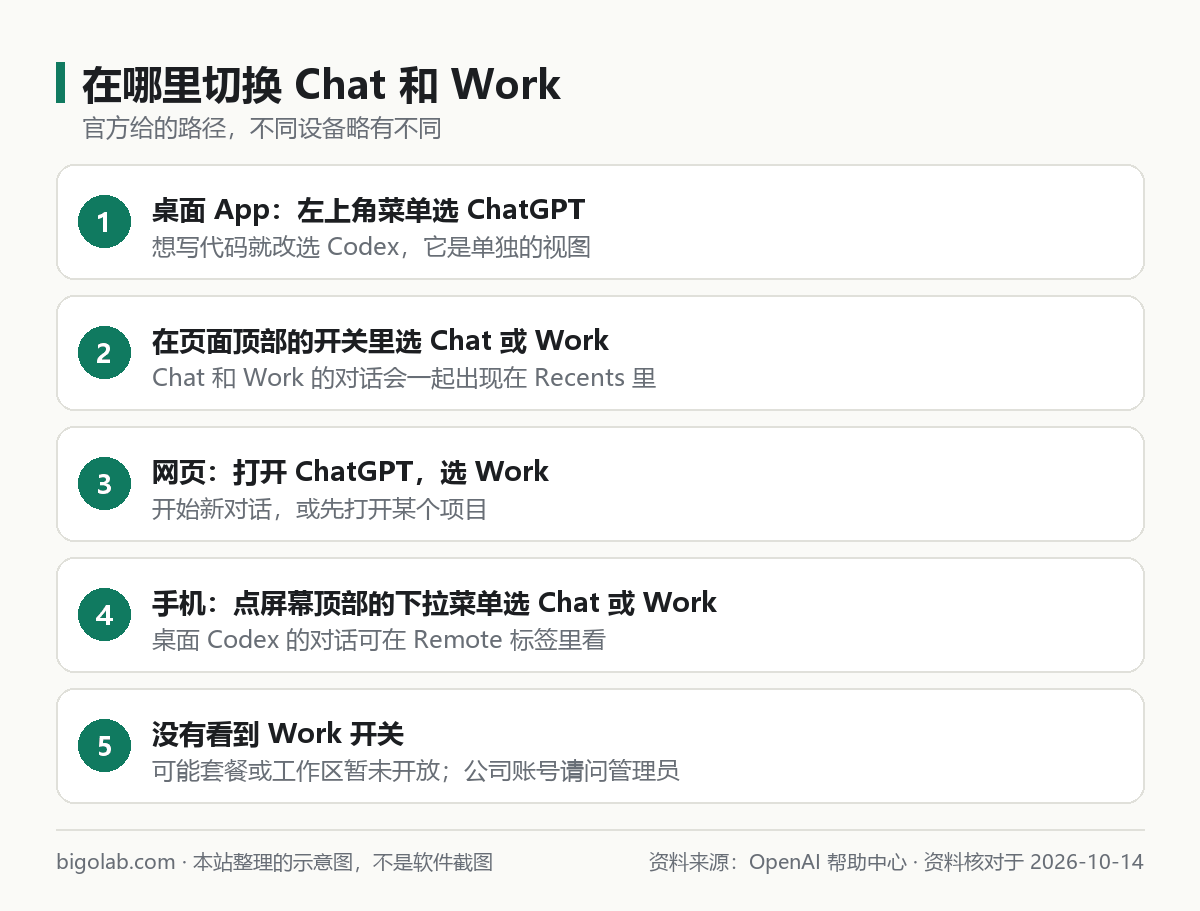Click 资料来源：OpenAI 帮助中心 footer text
1200x911 pixels.
[778, 862]
